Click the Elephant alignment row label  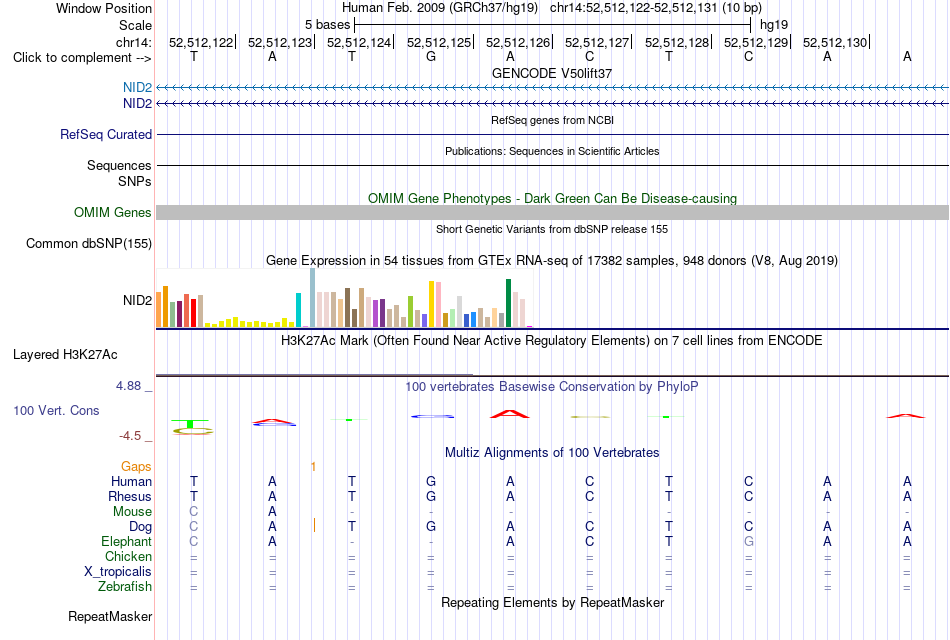(126, 541)
